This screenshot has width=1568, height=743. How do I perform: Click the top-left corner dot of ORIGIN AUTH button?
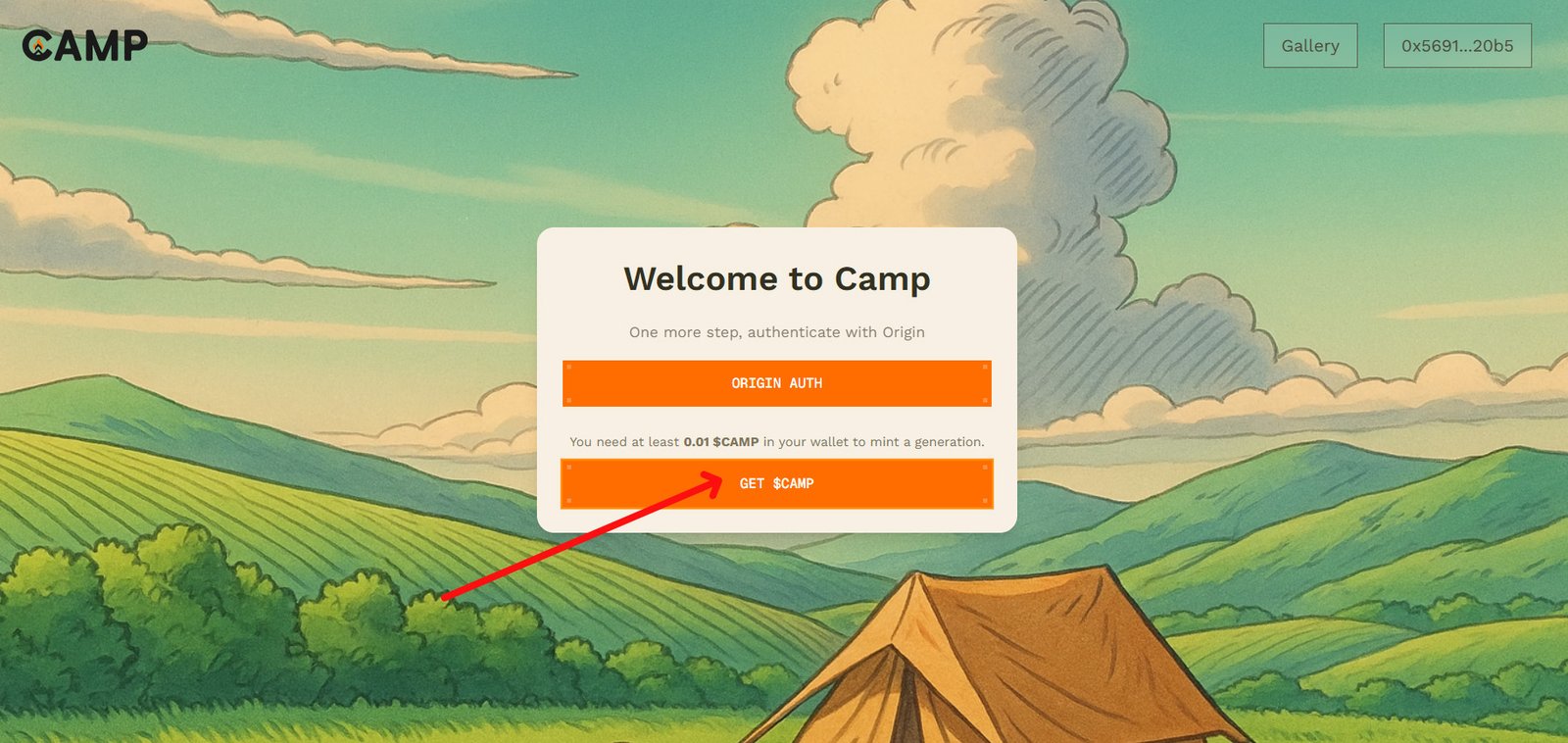click(x=569, y=367)
